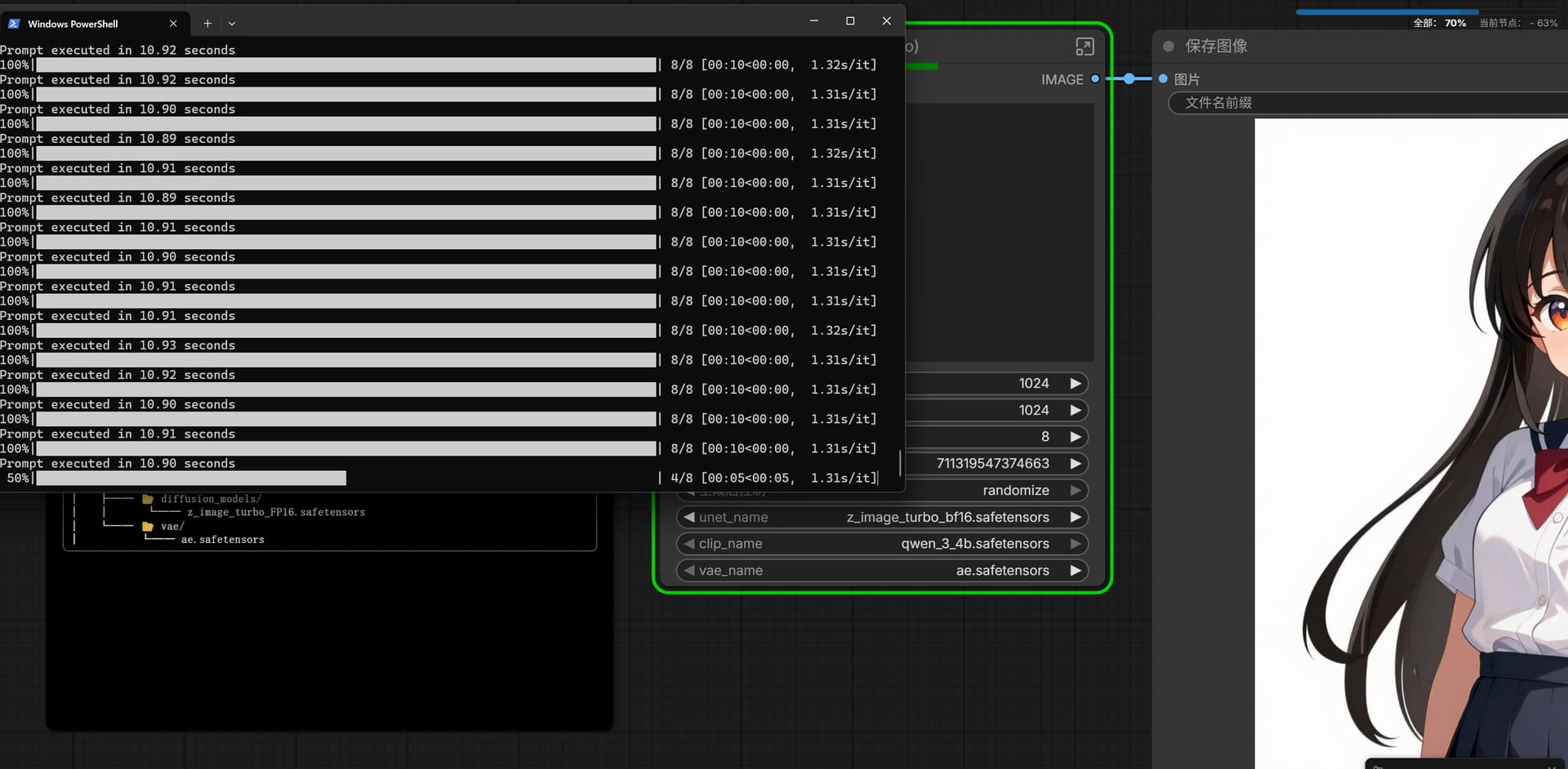Select next unet_name model with right arrow
Screen dimensions: 1568x769
1076,518
